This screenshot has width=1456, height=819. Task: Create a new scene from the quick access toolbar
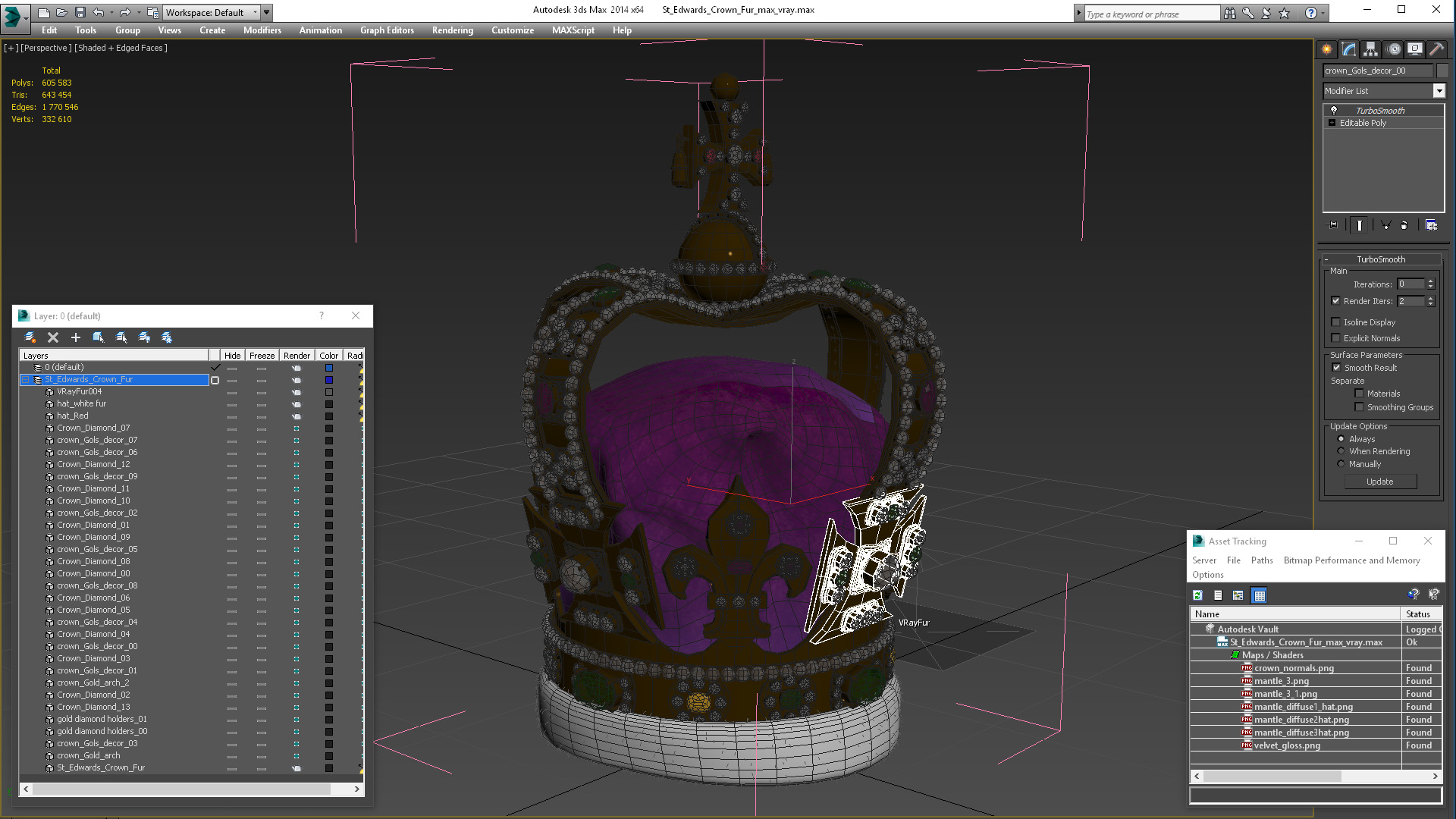click(44, 12)
